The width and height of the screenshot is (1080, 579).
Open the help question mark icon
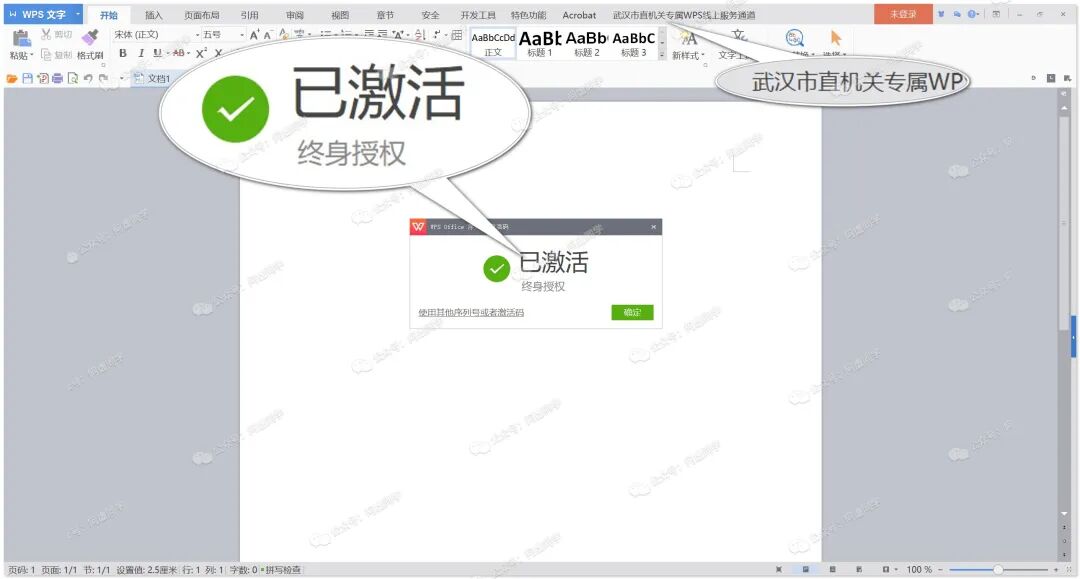pos(972,14)
